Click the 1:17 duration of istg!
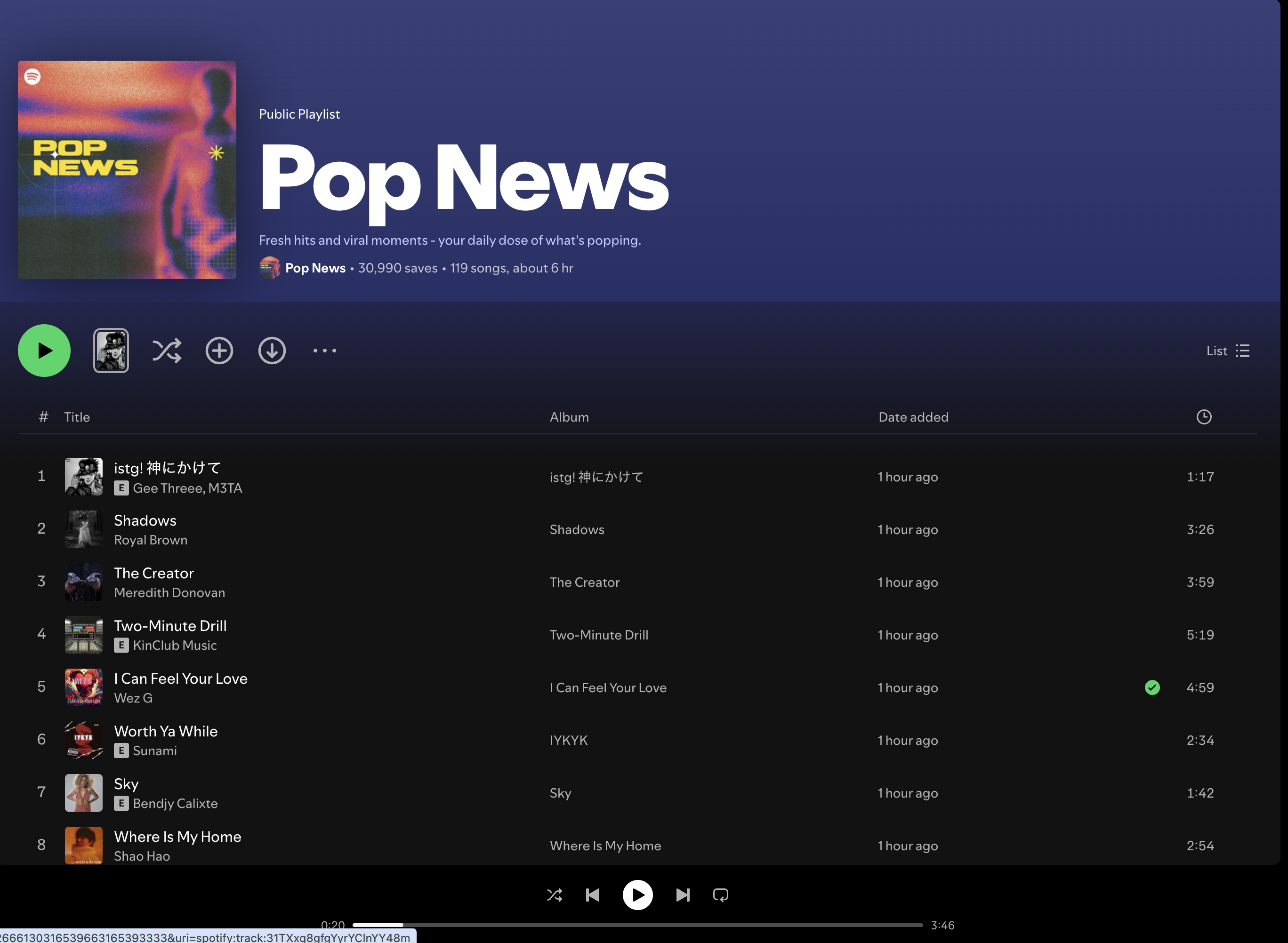 click(x=1200, y=477)
